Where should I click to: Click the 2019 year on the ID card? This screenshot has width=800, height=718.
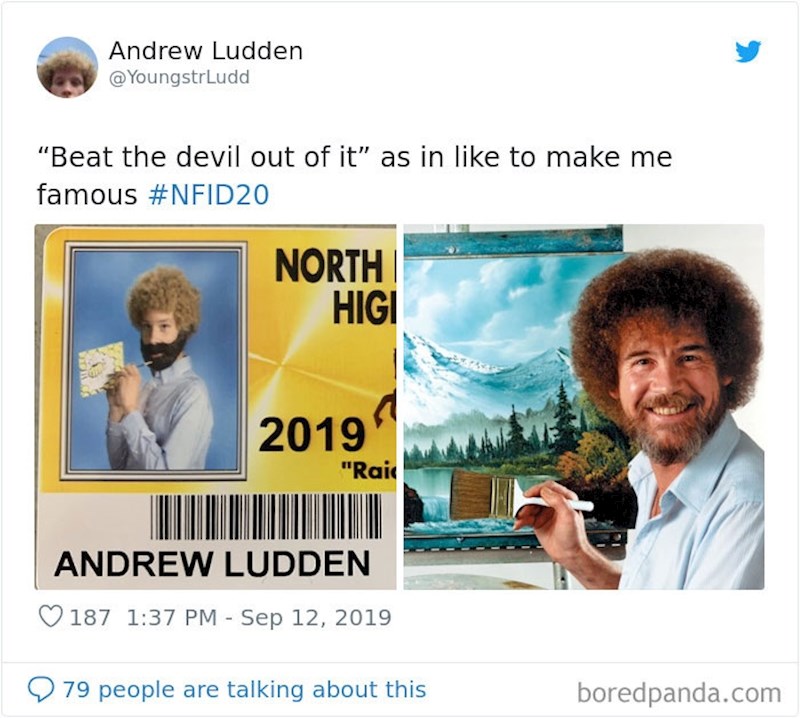pyautogui.click(x=312, y=434)
